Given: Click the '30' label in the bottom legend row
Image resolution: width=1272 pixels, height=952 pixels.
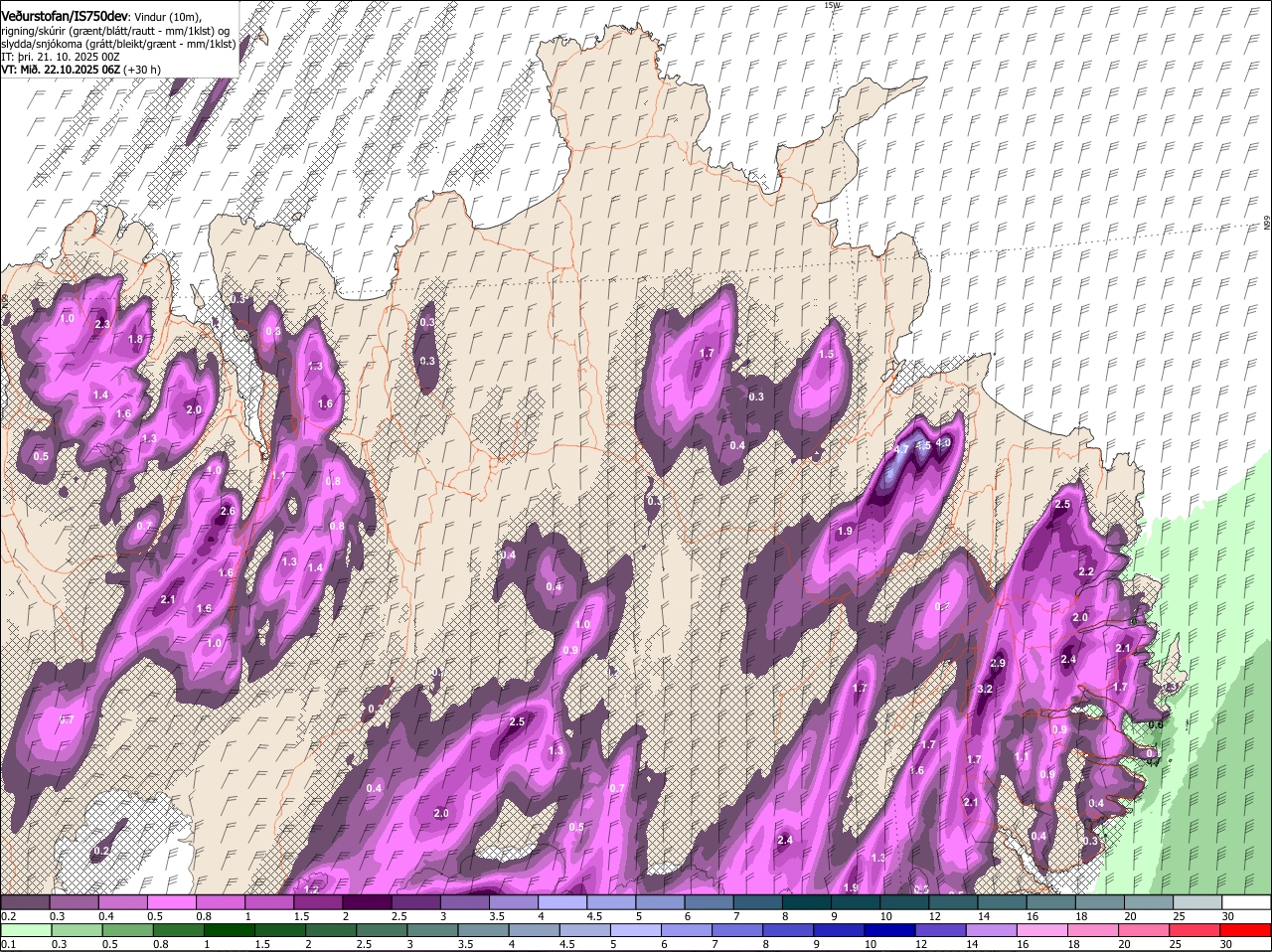Looking at the screenshot, I should (1226, 944).
